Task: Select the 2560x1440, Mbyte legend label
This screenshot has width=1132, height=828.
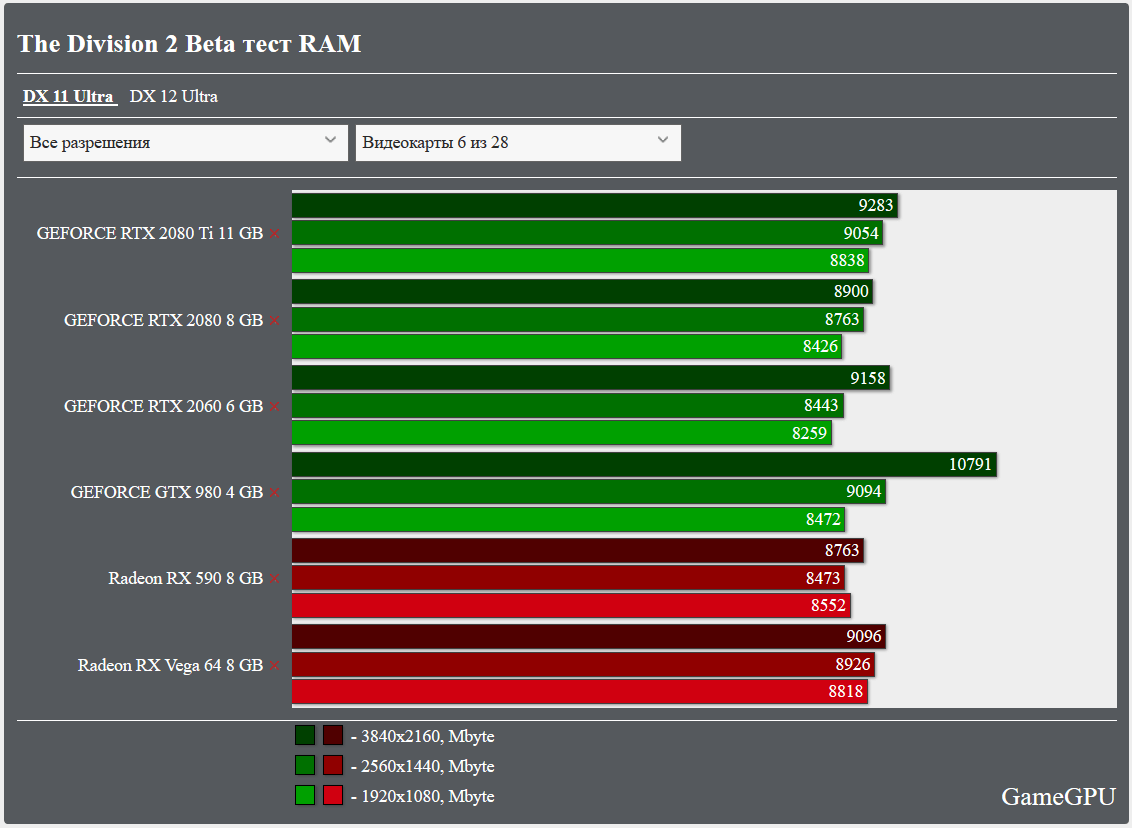Action: tap(423, 766)
